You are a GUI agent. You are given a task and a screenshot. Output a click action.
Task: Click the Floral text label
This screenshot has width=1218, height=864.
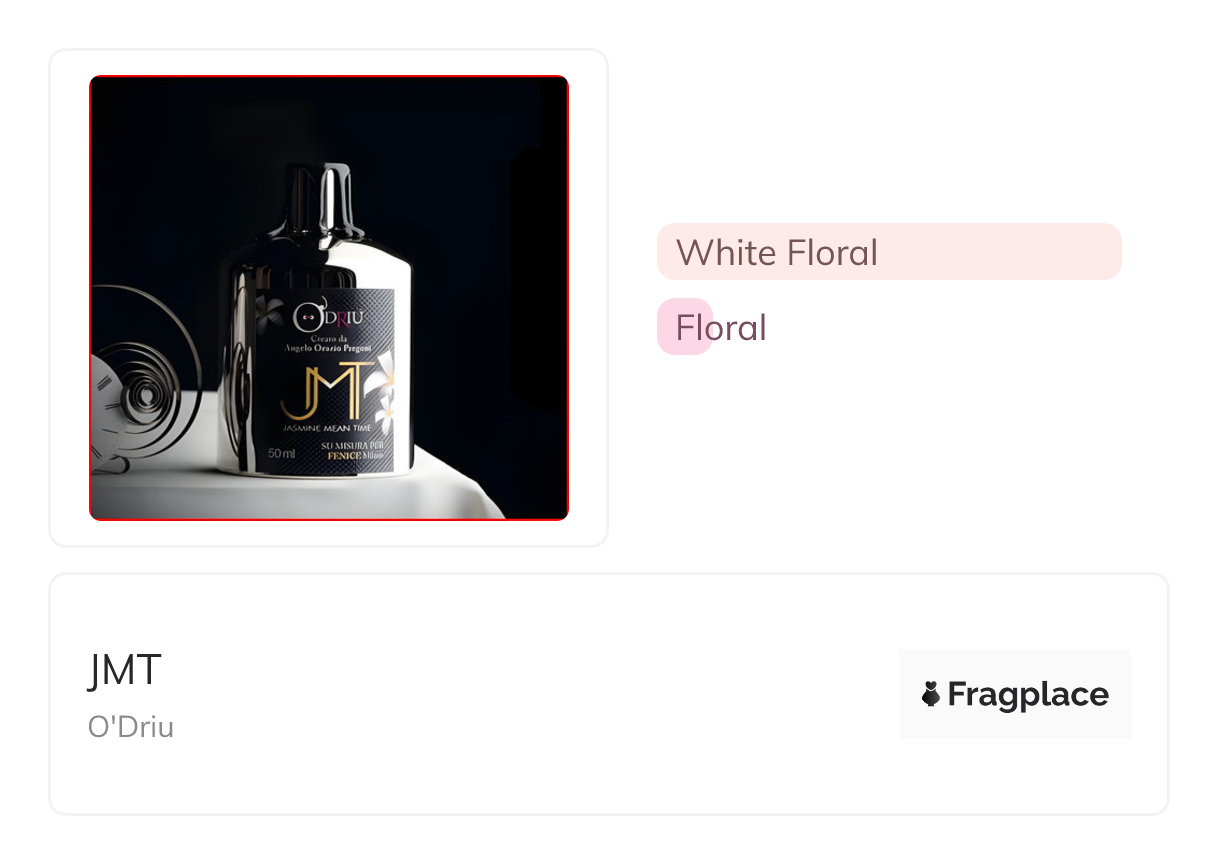(721, 327)
